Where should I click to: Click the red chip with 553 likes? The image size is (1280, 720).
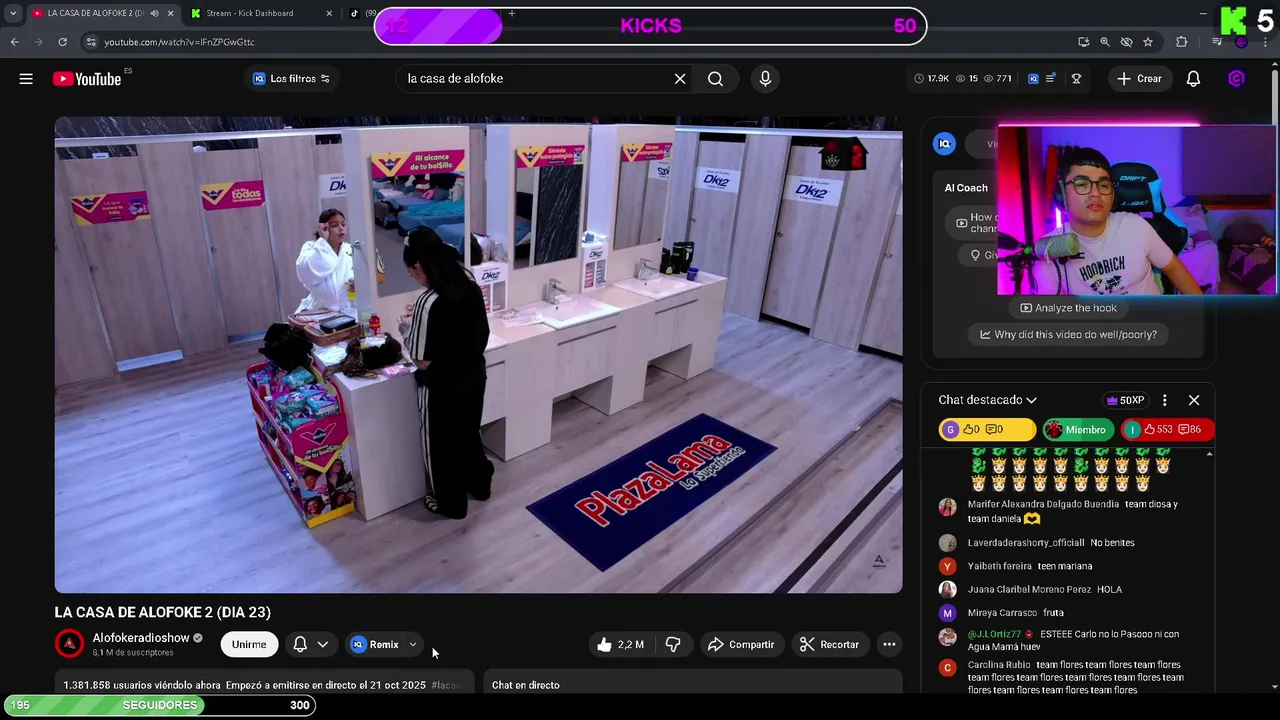pyautogui.click(x=1167, y=429)
